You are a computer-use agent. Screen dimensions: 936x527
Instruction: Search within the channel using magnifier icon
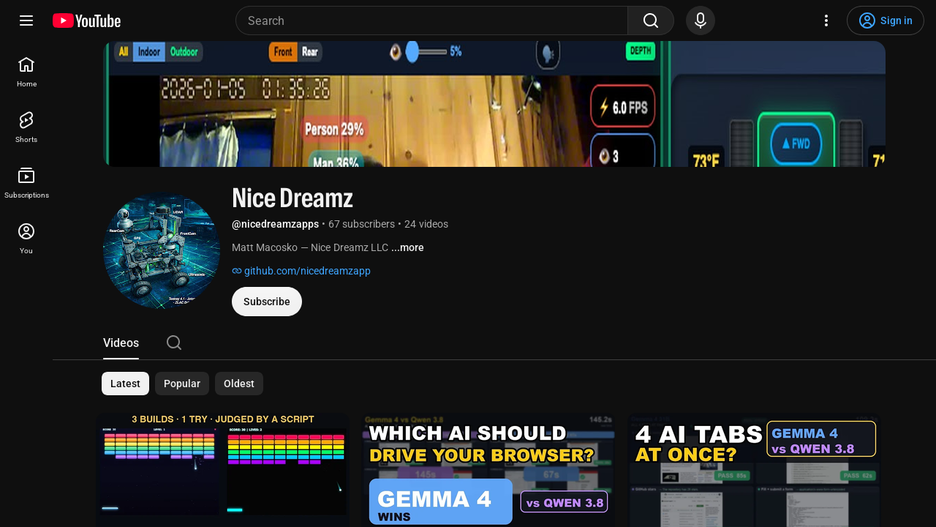point(174,343)
